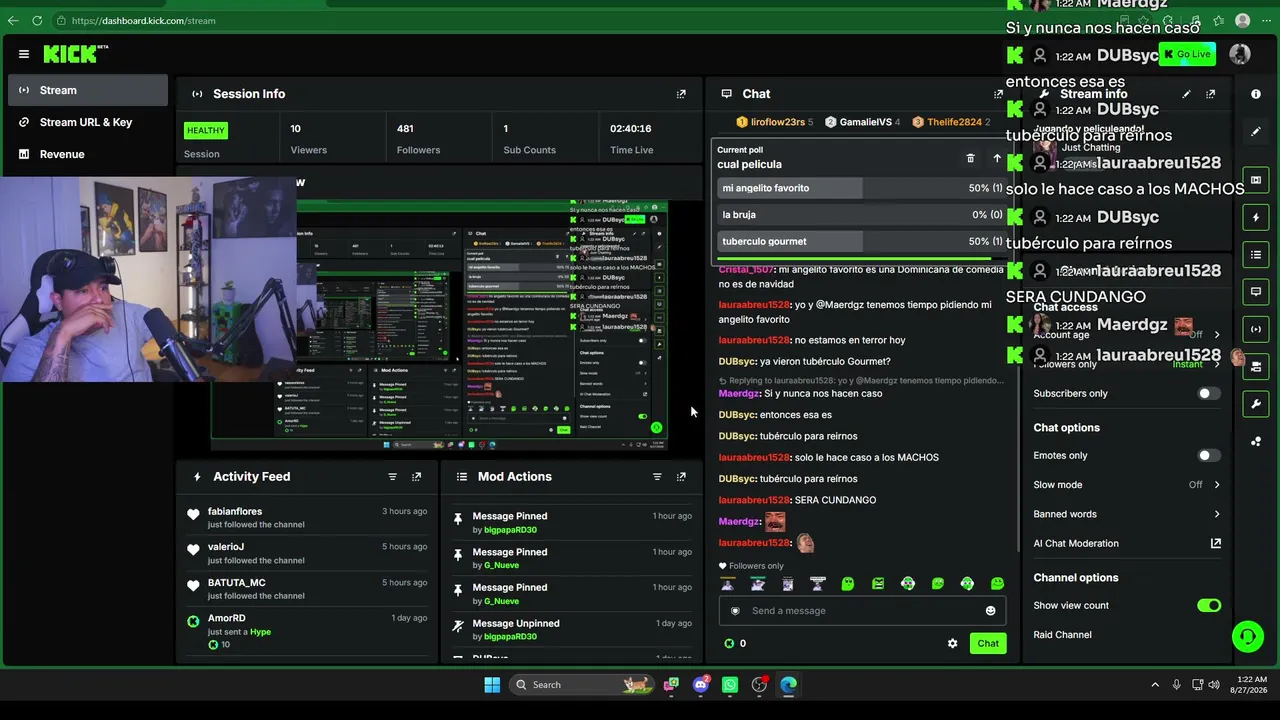Pop out the Stream info panel
The height and width of the screenshot is (720, 1280).
1211,94
